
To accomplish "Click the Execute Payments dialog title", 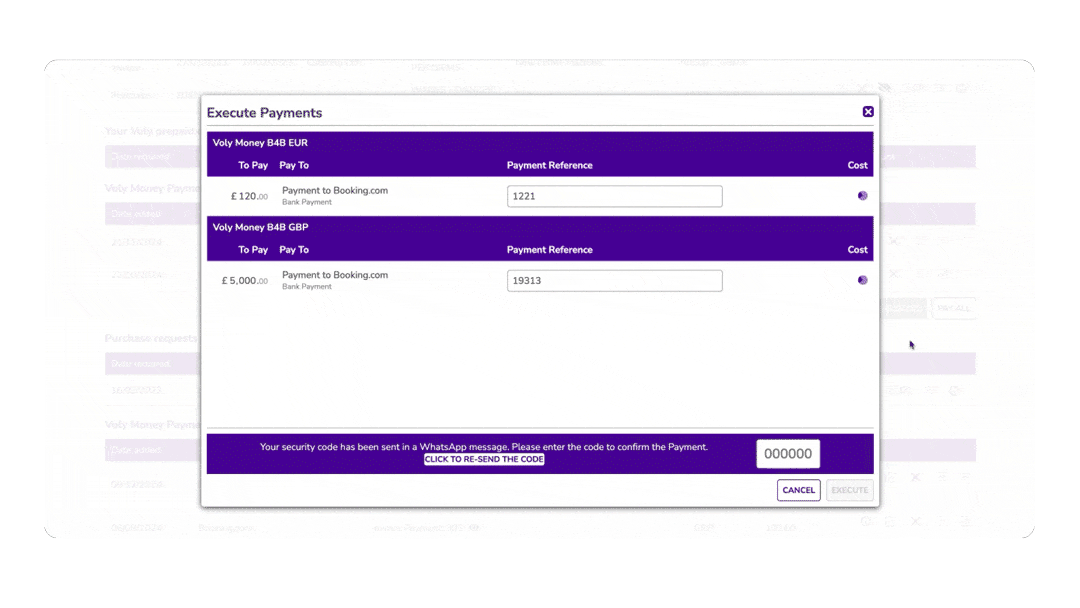I will click(264, 113).
